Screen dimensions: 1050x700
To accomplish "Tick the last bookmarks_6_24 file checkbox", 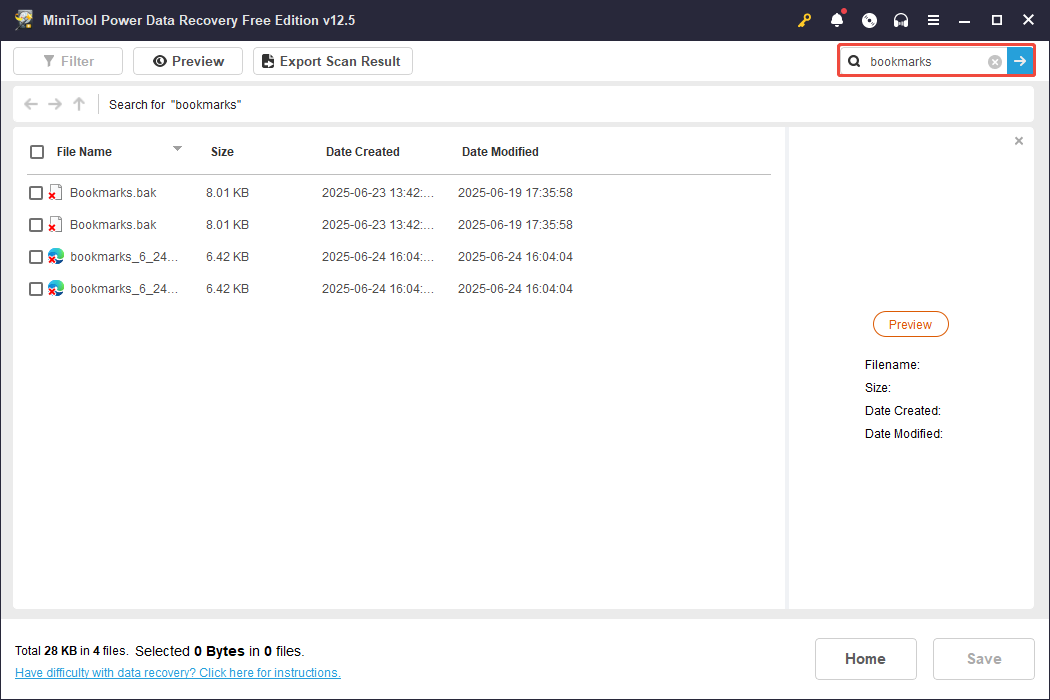I will pyautogui.click(x=36, y=289).
